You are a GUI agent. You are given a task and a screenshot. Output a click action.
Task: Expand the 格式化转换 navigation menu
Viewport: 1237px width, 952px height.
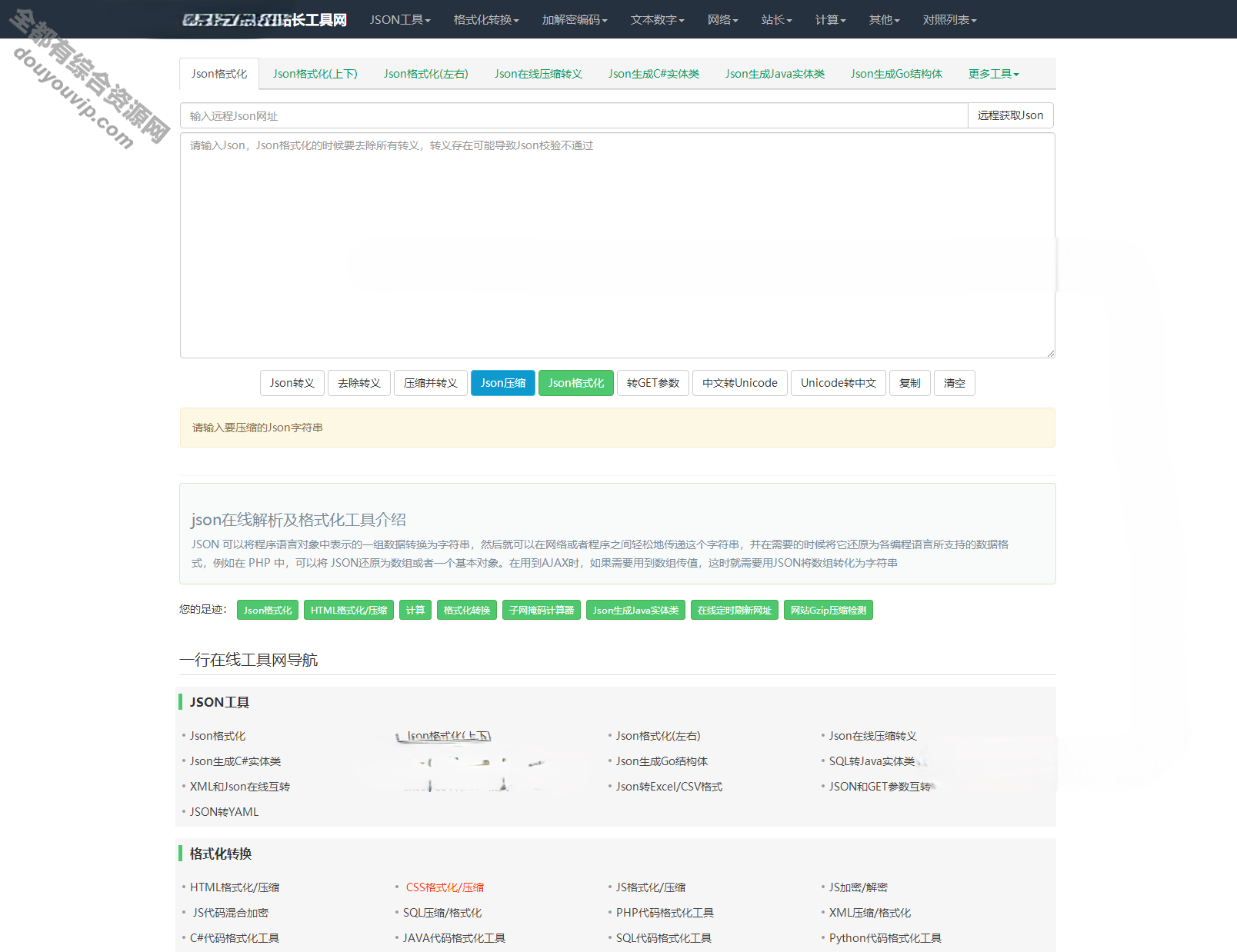pyautogui.click(x=486, y=20)
